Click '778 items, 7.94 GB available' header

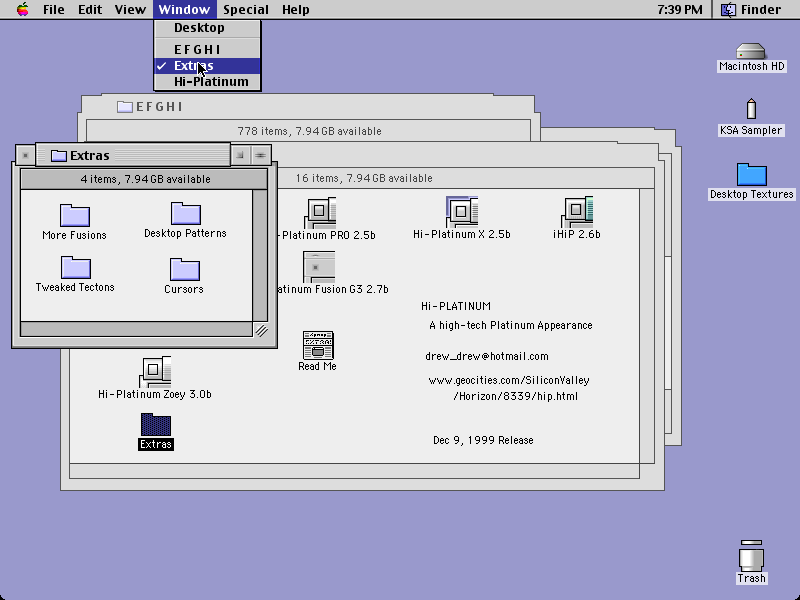click(x=309, y=131)
